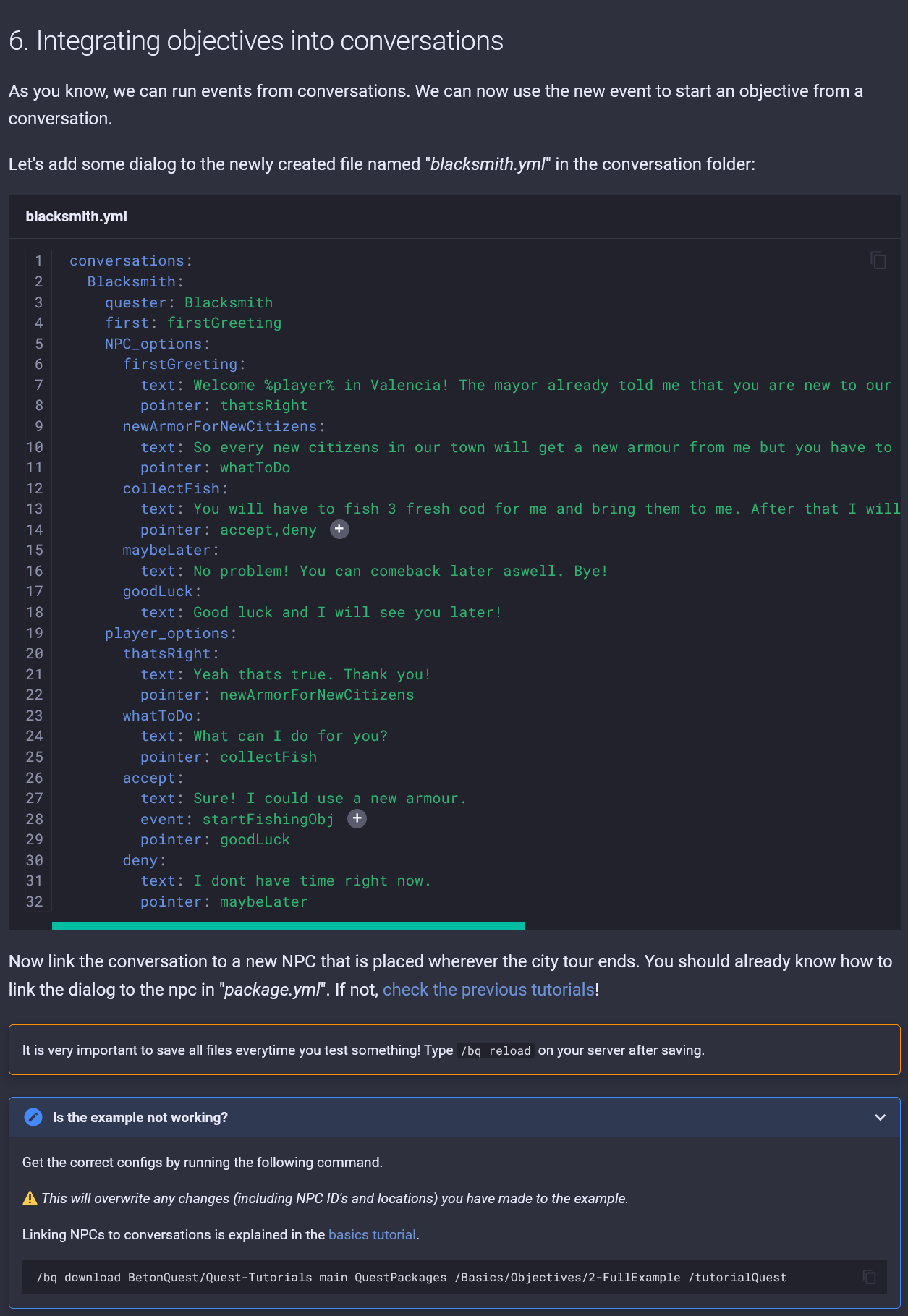Click the 'conversations:' key in code
The image size is (908, 1316).
click(x=131, y=260)
